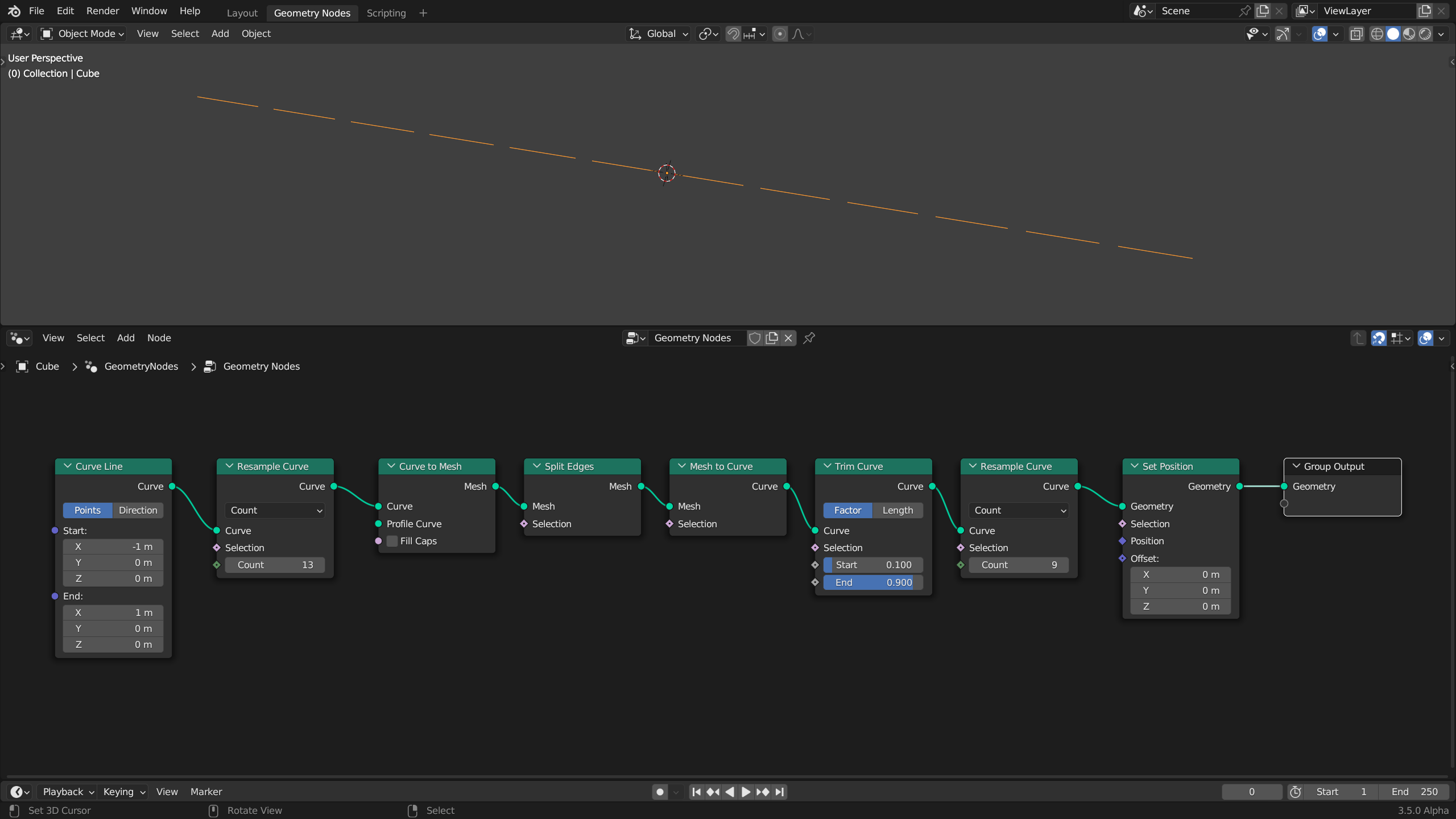Add a new view layer
1456x819 pixels.
click(1425, 11)
